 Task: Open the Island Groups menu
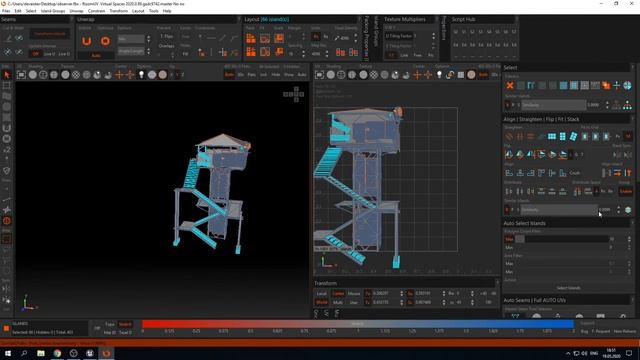coord(53,11)
